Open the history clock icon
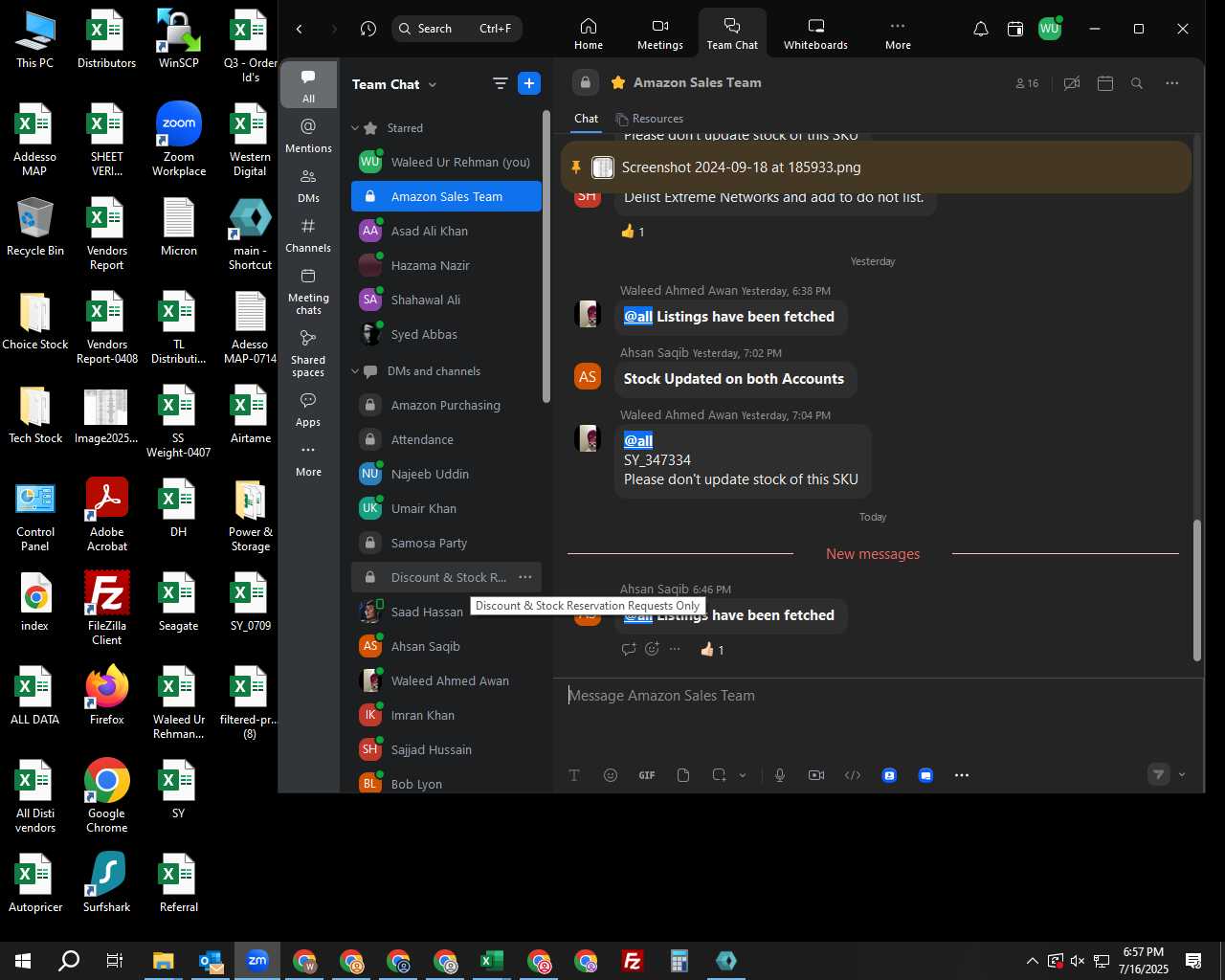1225x980 pixels. point(368,29)
